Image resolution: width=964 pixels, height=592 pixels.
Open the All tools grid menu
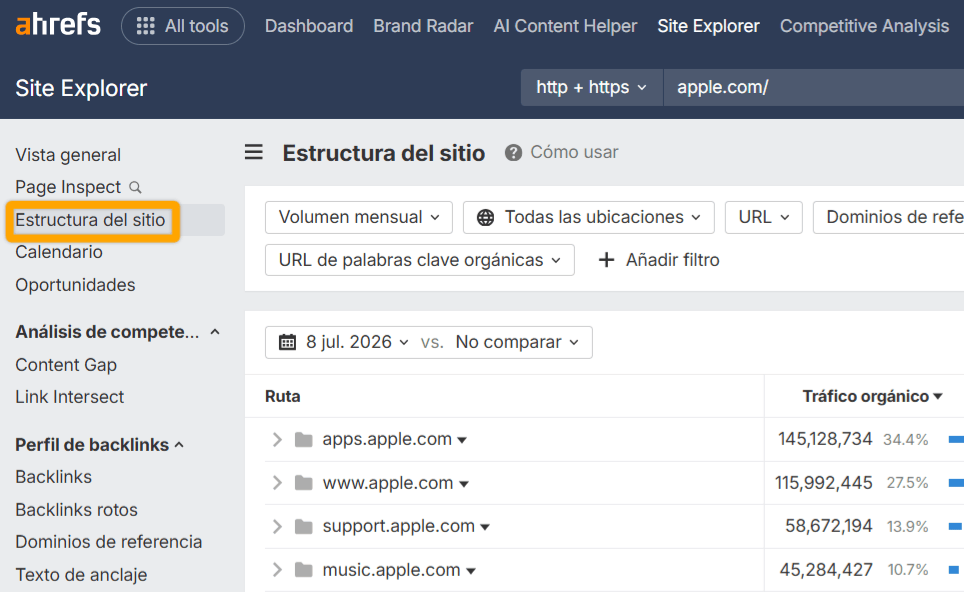pos(183,26)
